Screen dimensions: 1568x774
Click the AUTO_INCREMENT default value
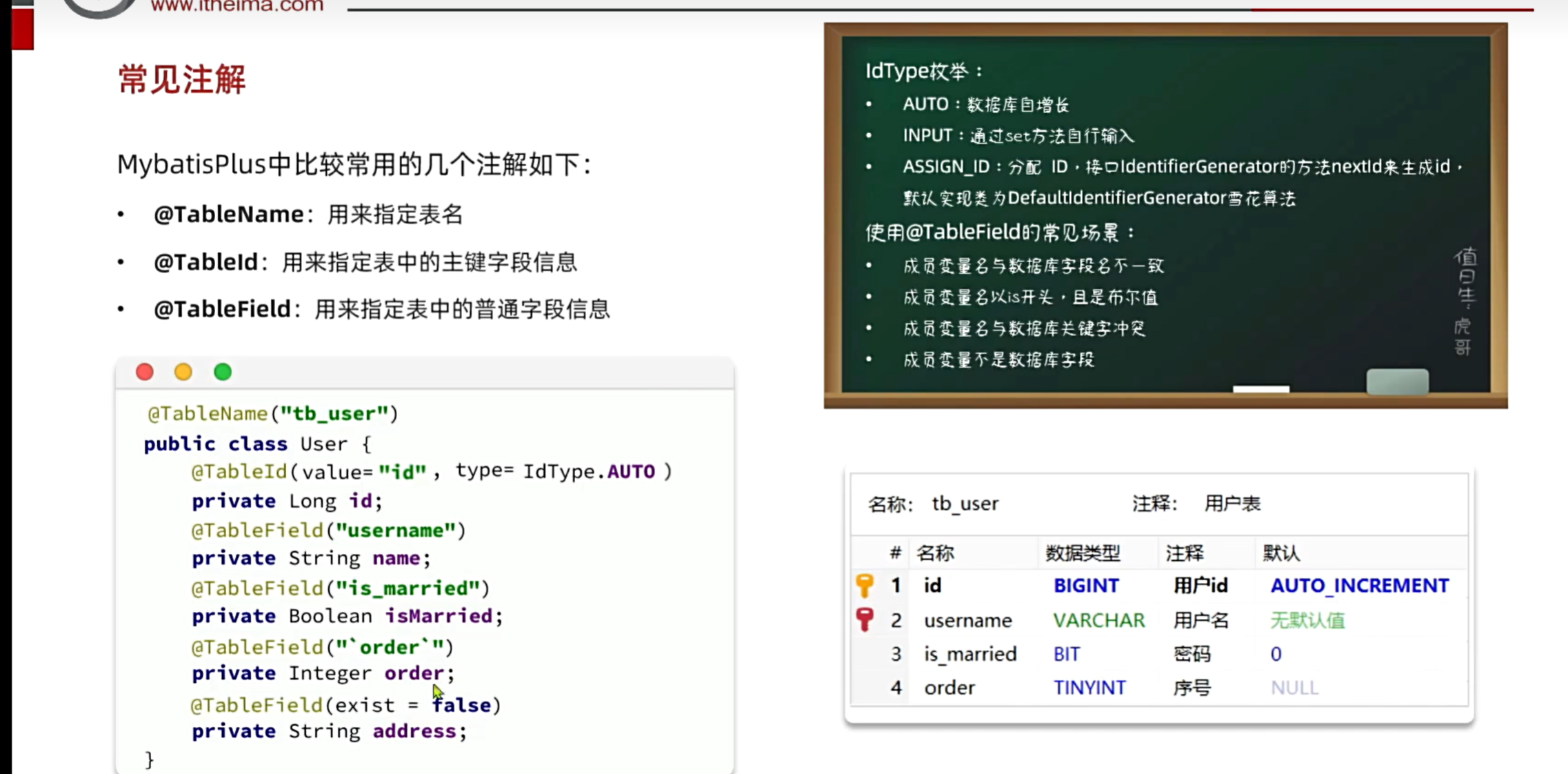[x=1359, y=586]
